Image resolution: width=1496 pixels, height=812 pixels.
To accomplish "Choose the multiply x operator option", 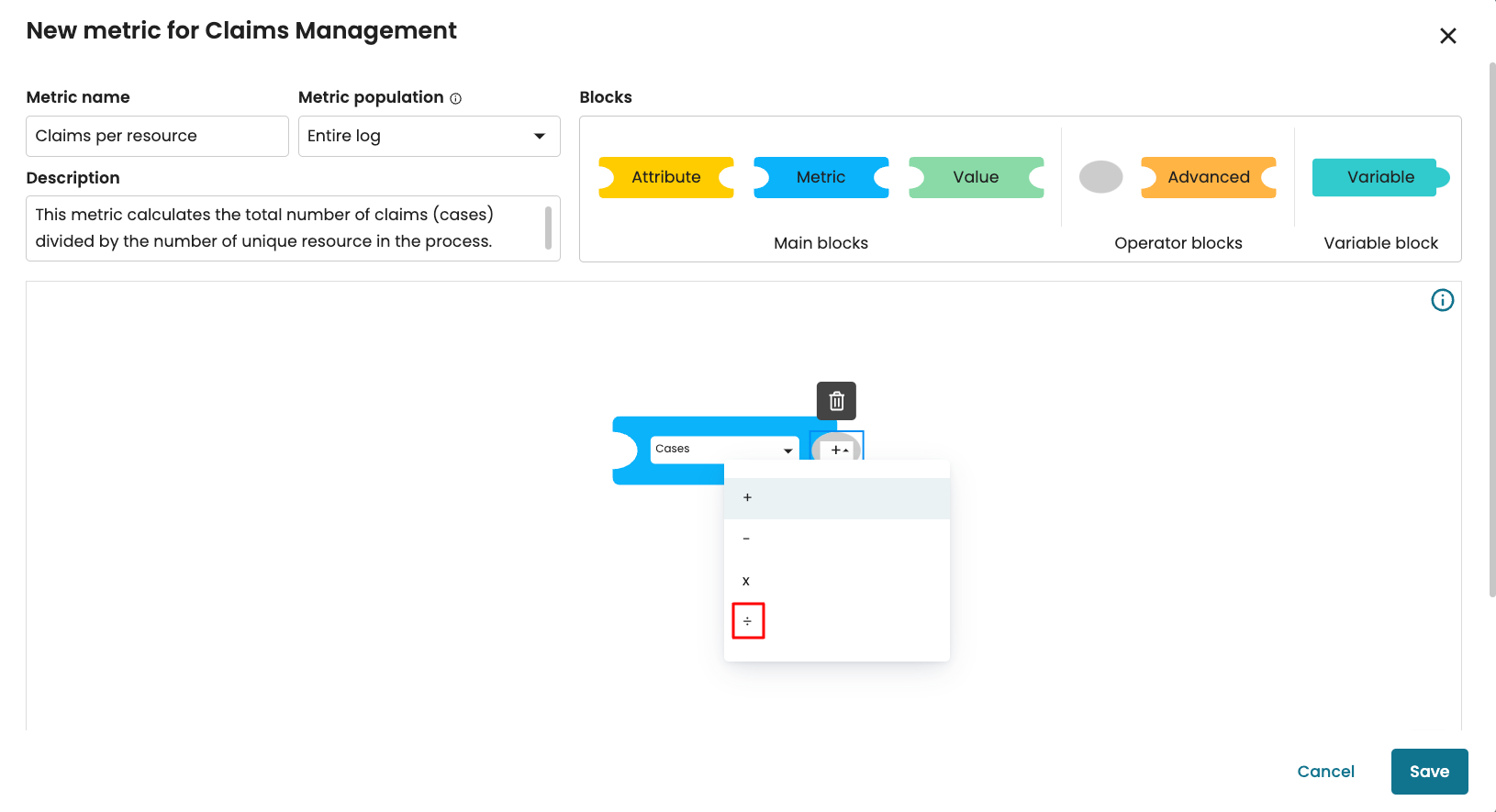I will click(x=746, y=581).
